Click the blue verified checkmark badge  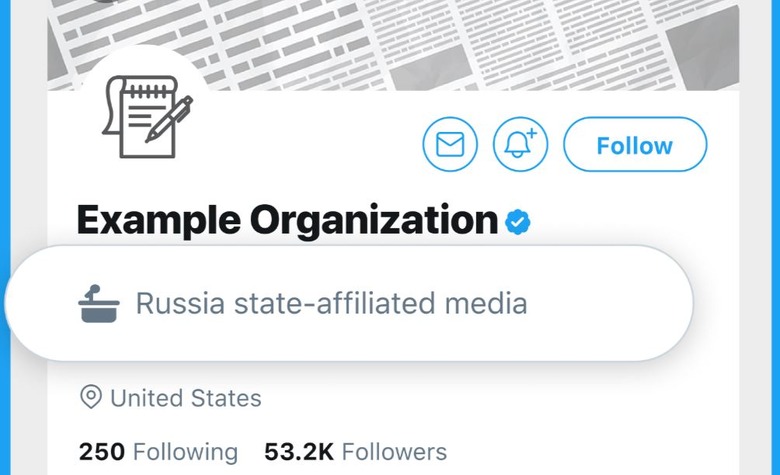pyautogui.click(x=517, y=222)
